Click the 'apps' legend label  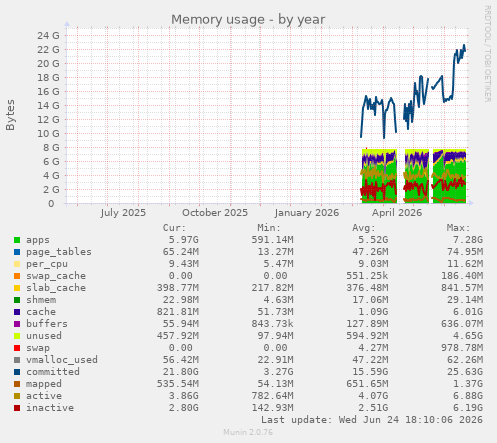coord(38,240)
